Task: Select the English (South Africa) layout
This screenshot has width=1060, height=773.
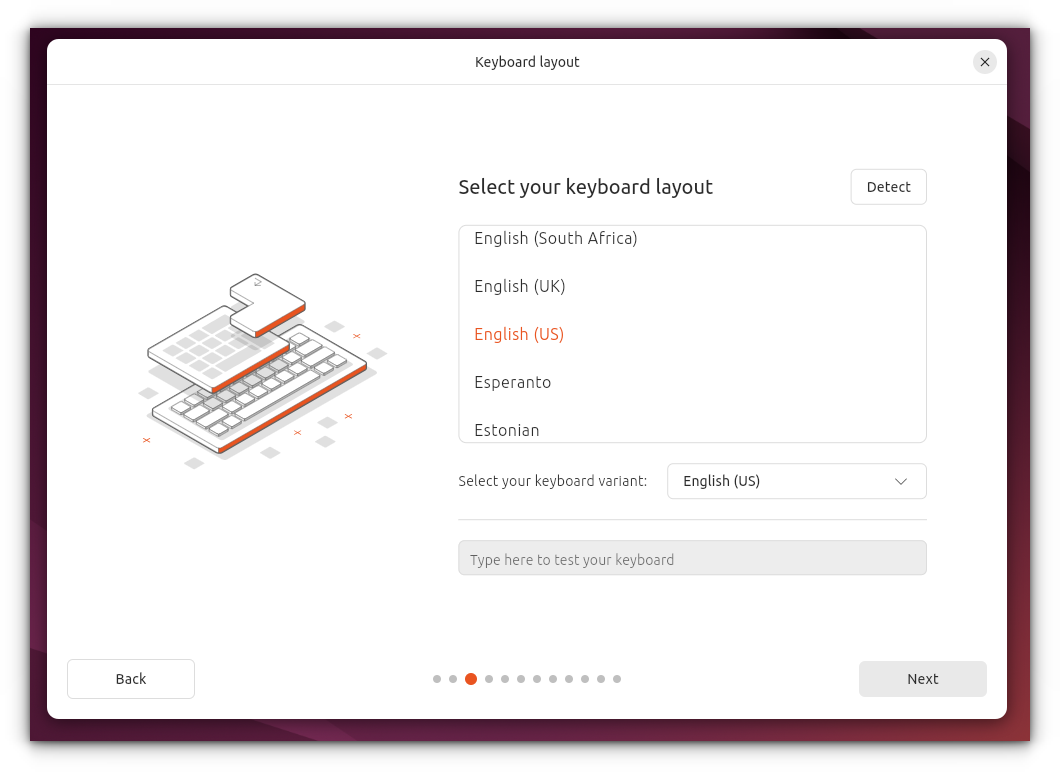Action: (554, 238)
